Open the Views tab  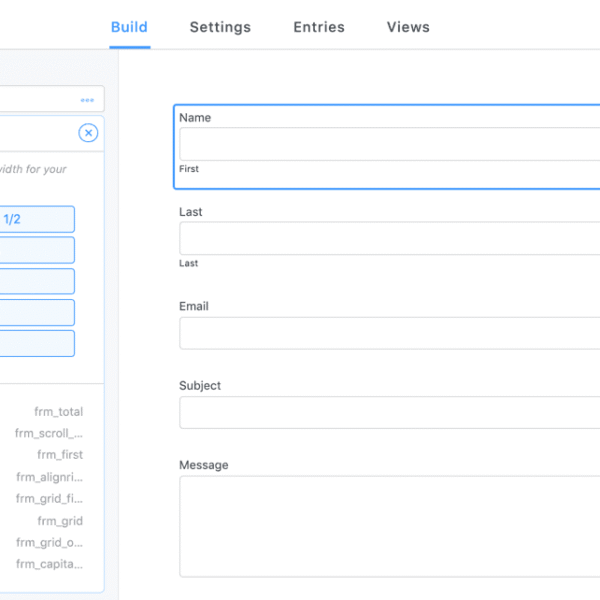408,27
